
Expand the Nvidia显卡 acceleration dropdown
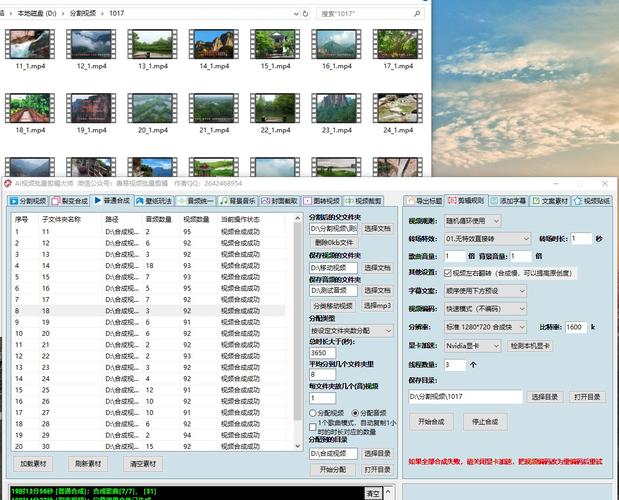(472, 346)
